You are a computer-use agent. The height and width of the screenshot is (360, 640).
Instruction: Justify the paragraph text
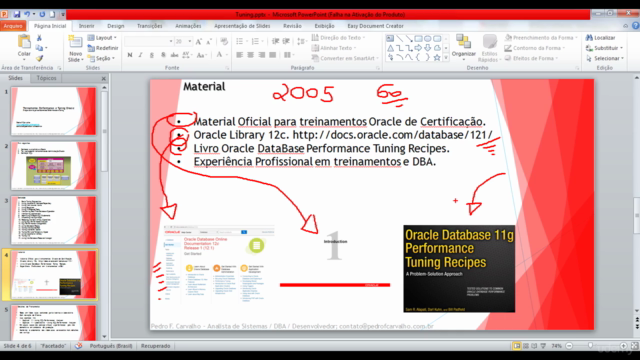(x=273, y=55)
